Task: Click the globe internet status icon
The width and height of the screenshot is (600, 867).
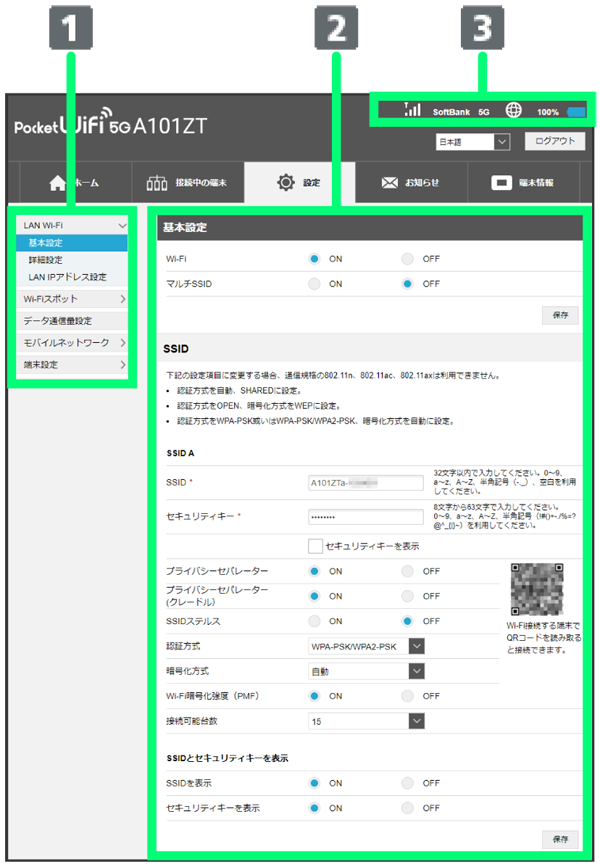Action: (x=514, y=111)
